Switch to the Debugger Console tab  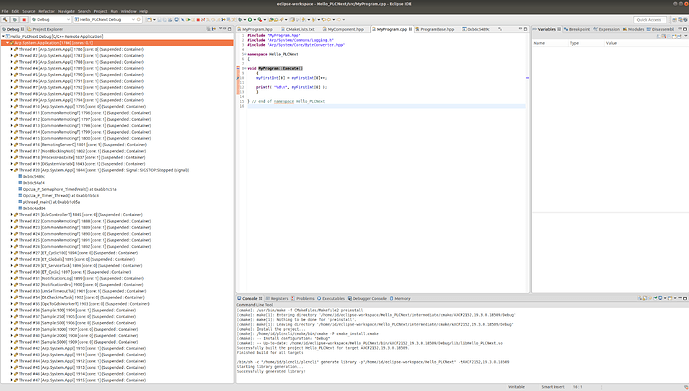coord(367,298)
